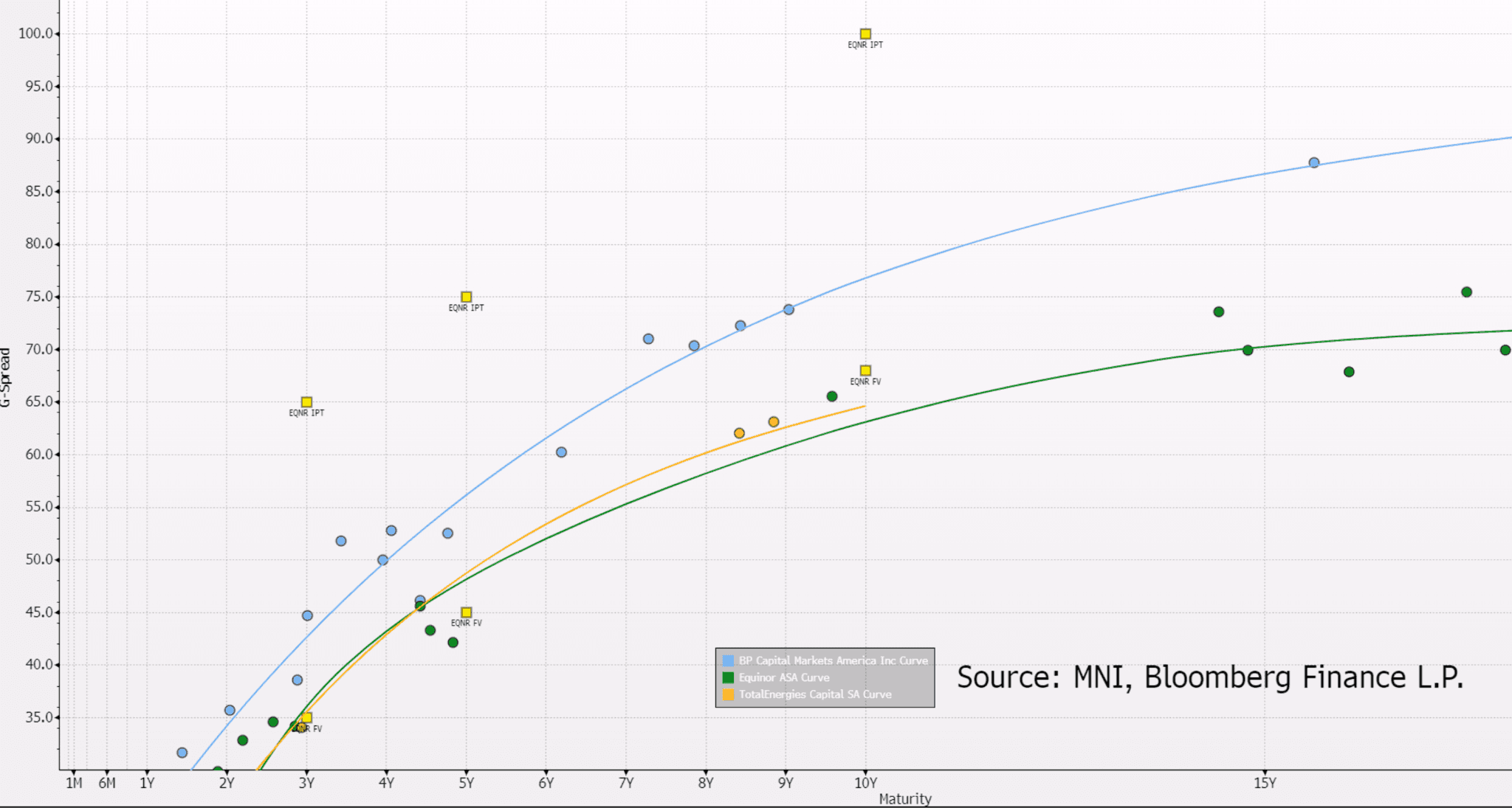1512x808 pixels.
Task: Click the blue BP legend color swatch
Action: coord(728,660)
